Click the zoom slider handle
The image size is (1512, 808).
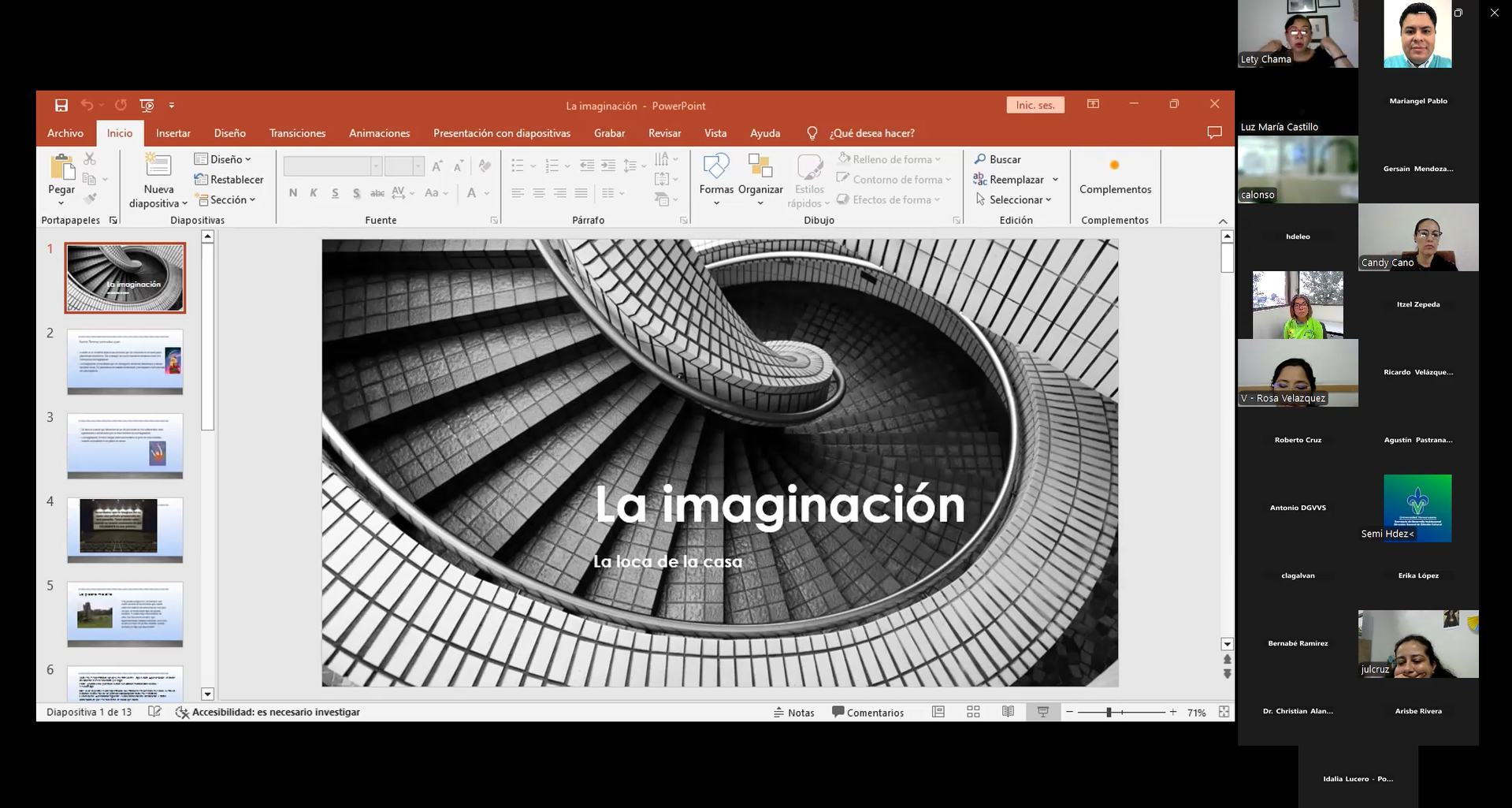(x=1109, y=712)
